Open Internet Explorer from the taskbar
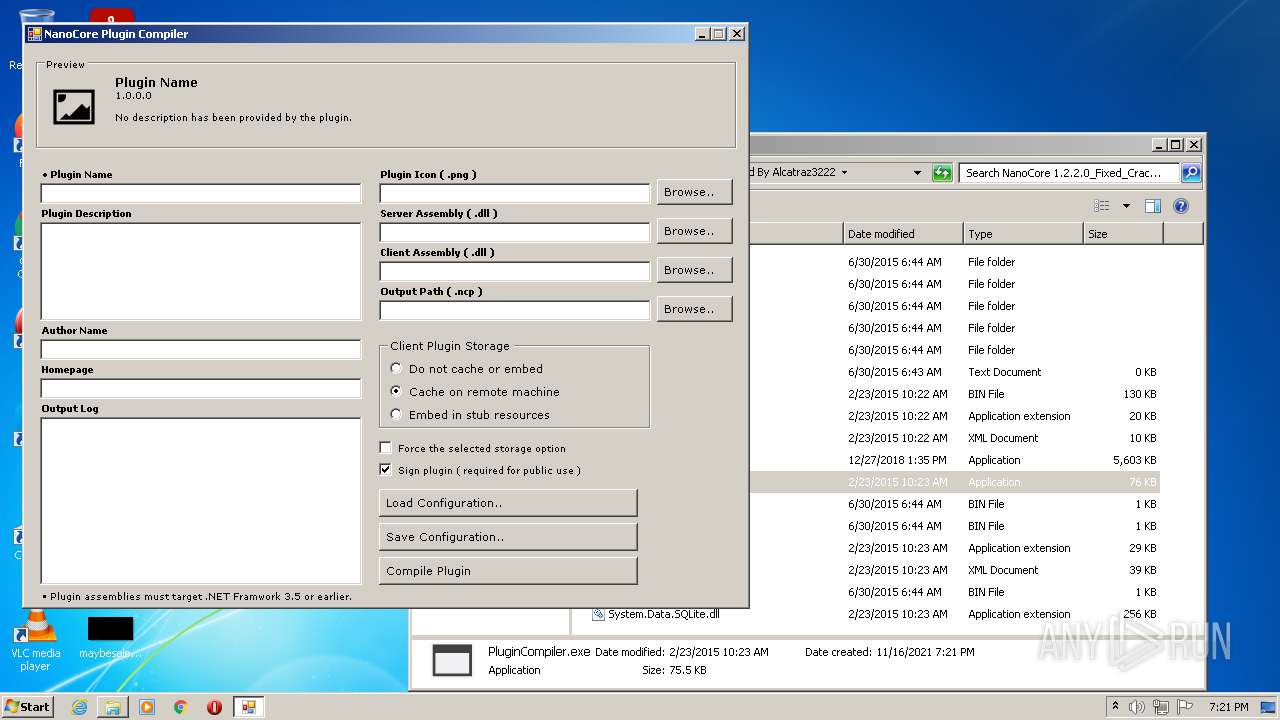The image size is (1280, 720). (79, 707)
